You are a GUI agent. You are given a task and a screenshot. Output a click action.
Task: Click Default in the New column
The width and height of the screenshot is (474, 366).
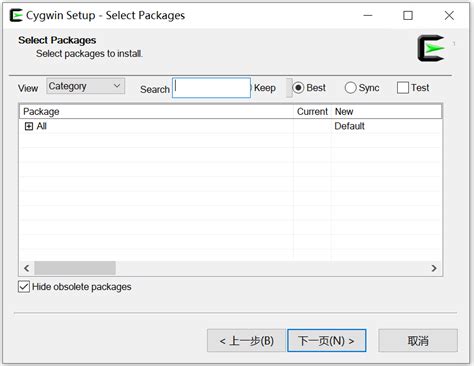click(x=349, y=126)
